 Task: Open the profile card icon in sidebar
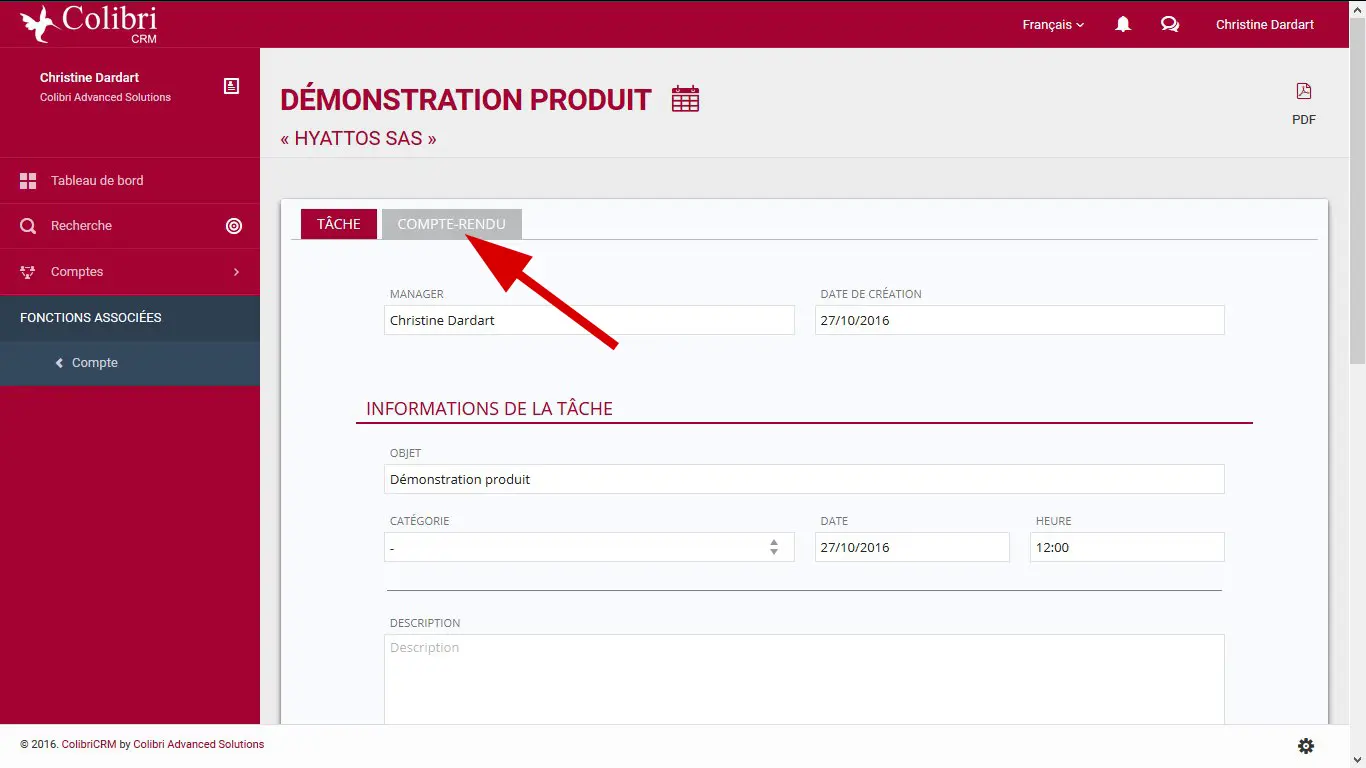pyautogui.click(x=231, y=86)
